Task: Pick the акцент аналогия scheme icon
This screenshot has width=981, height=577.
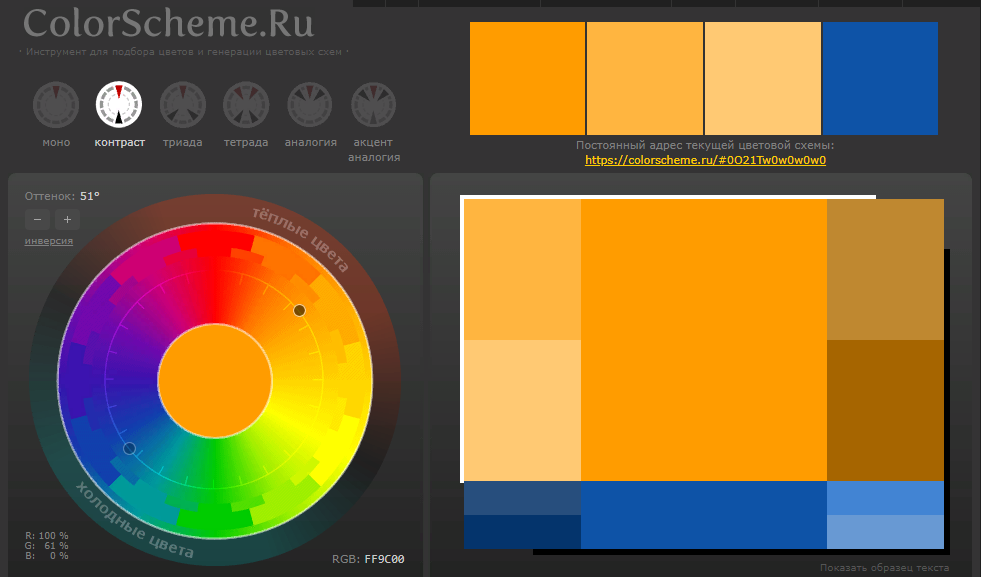Action: coord(374,105)
